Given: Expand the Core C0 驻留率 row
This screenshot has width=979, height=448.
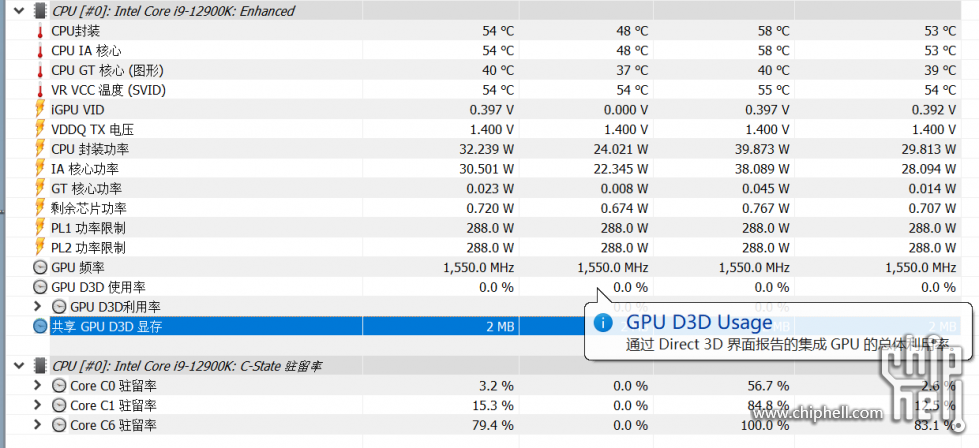Looking at the screenshot, I should 37,386.
